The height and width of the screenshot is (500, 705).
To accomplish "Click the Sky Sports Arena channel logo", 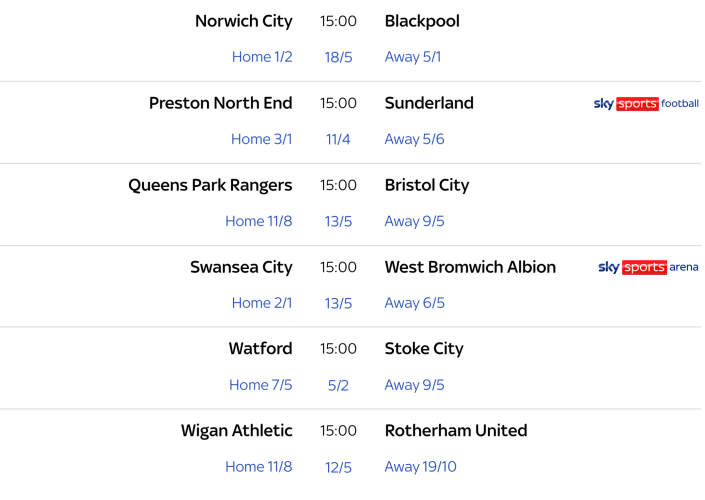I will click(648, 268).
